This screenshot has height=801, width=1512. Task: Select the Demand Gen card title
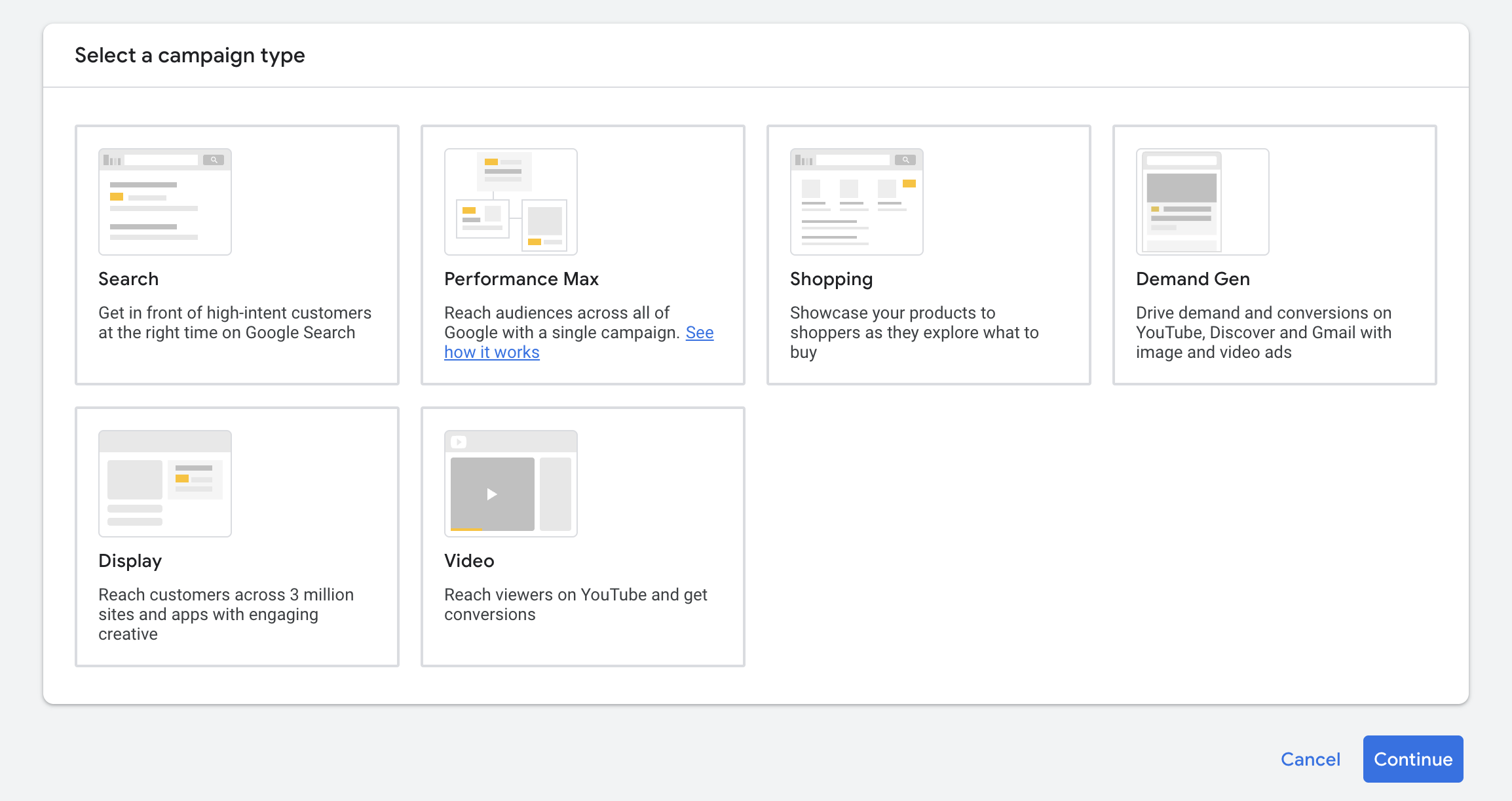click(x=1193, y=279)
